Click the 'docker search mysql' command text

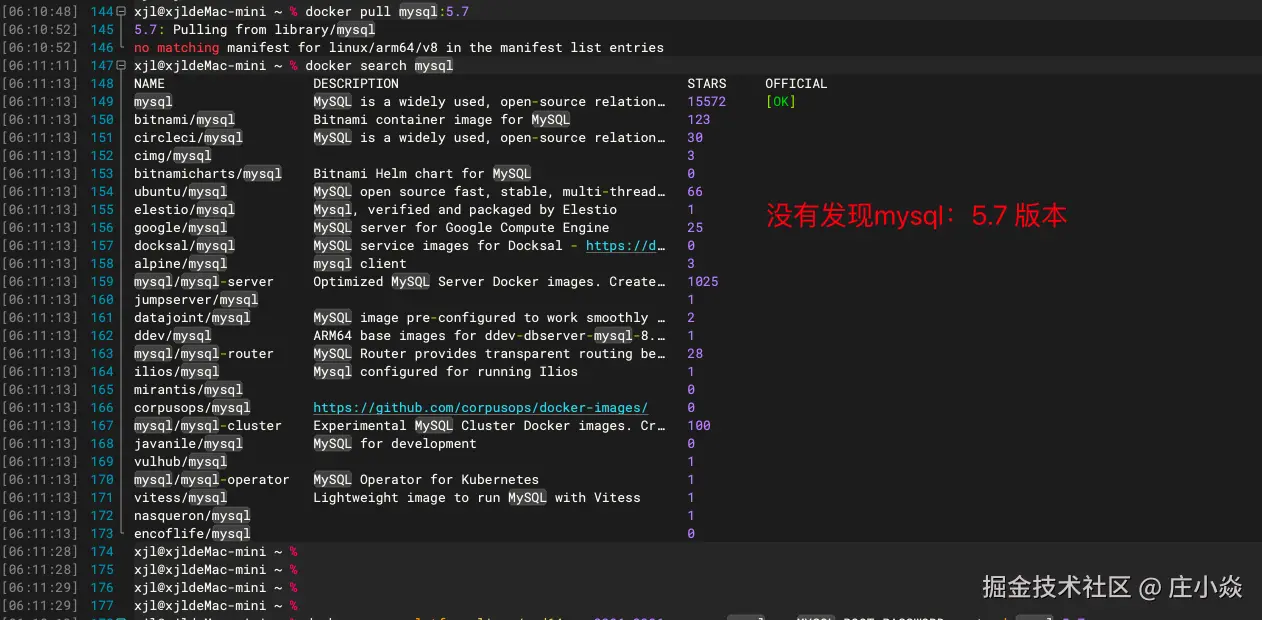tap(379, 66)
